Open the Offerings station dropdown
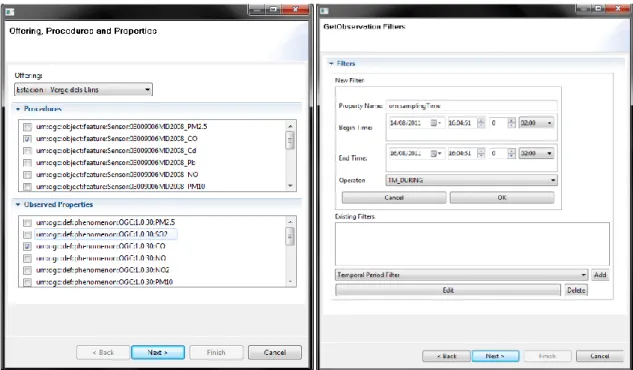Screen dimensions: 633x370 tap(83, 90)
